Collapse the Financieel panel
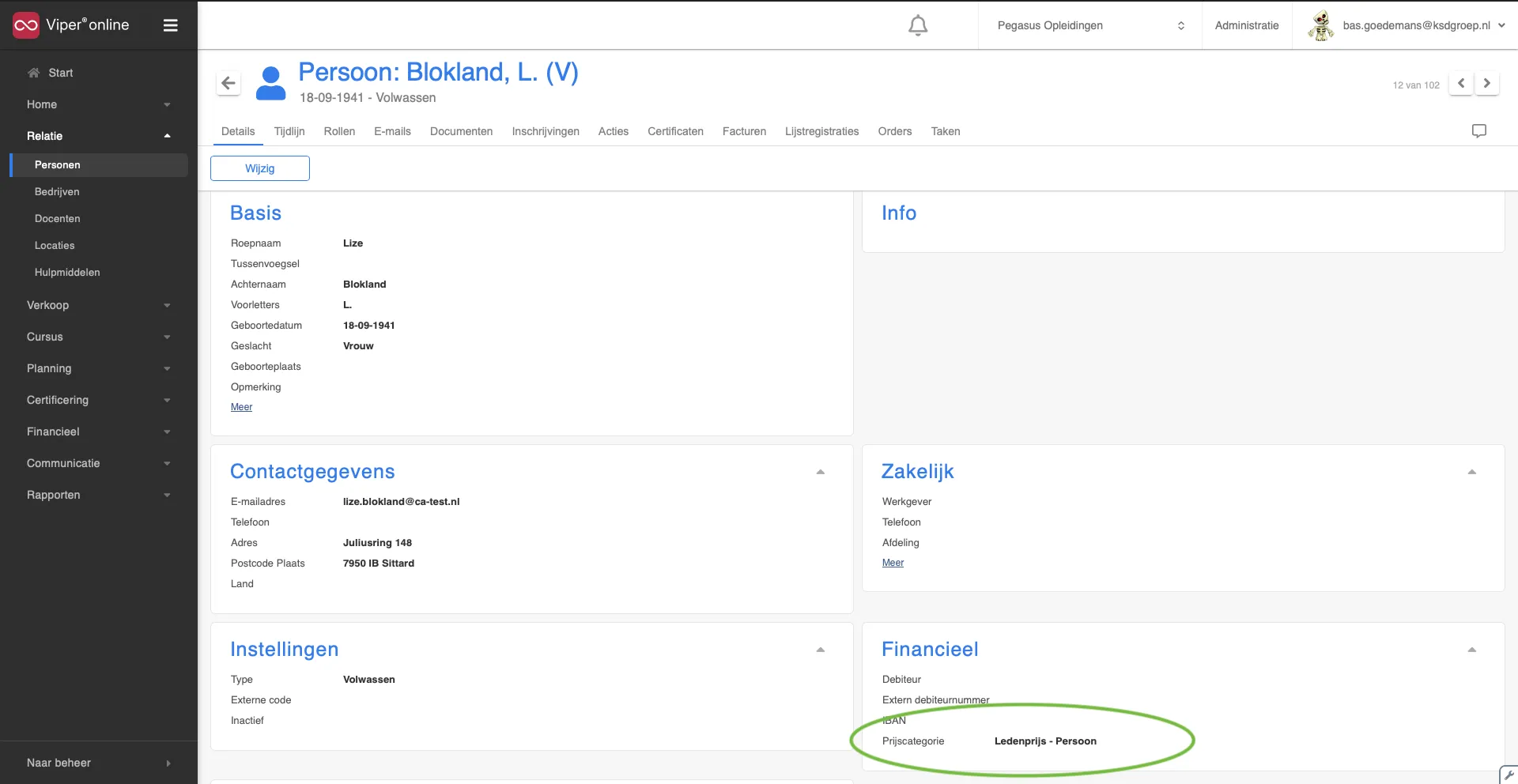 click(1471, 650)
